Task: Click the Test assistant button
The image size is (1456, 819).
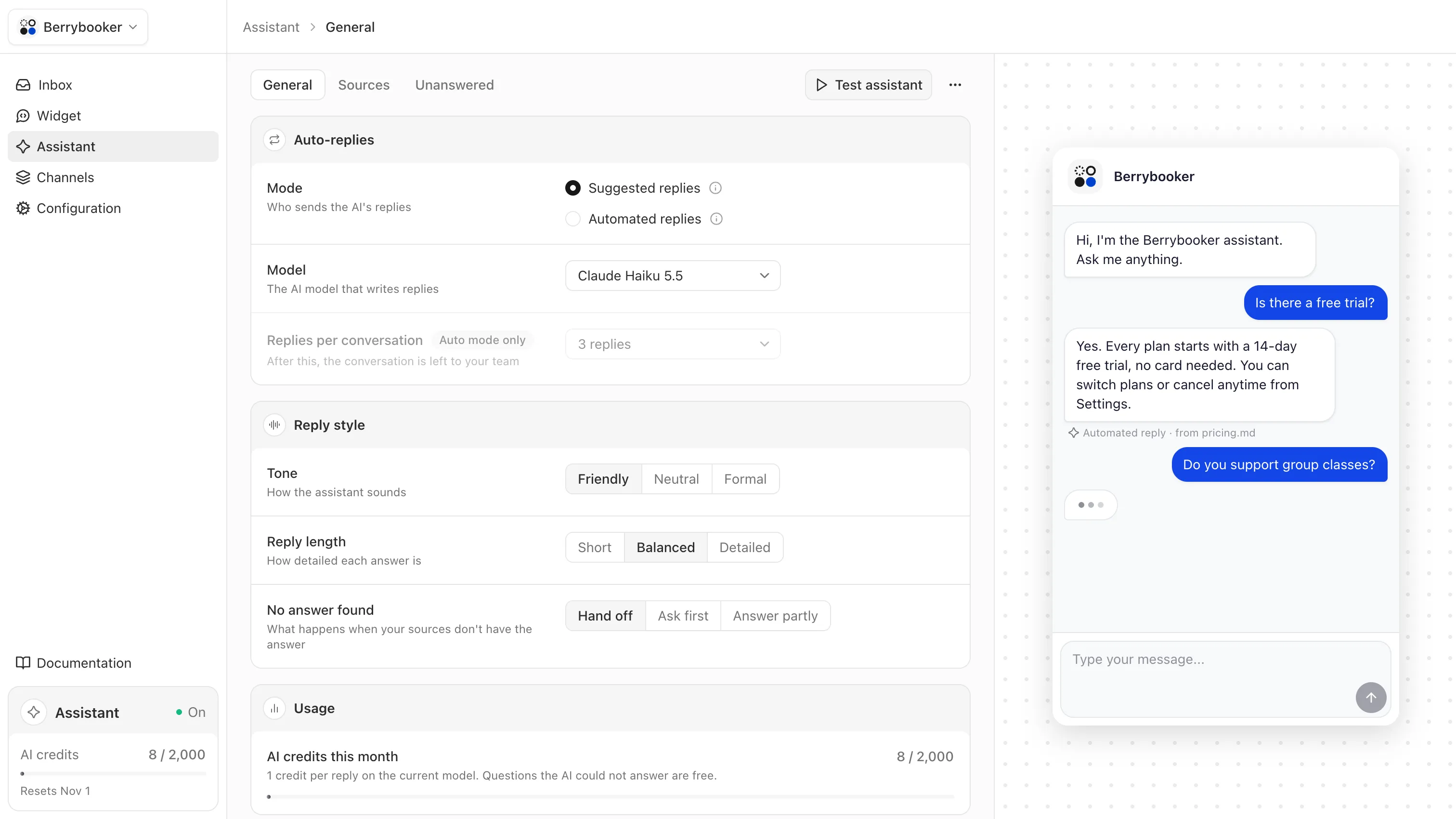Action: coord(868,85)
